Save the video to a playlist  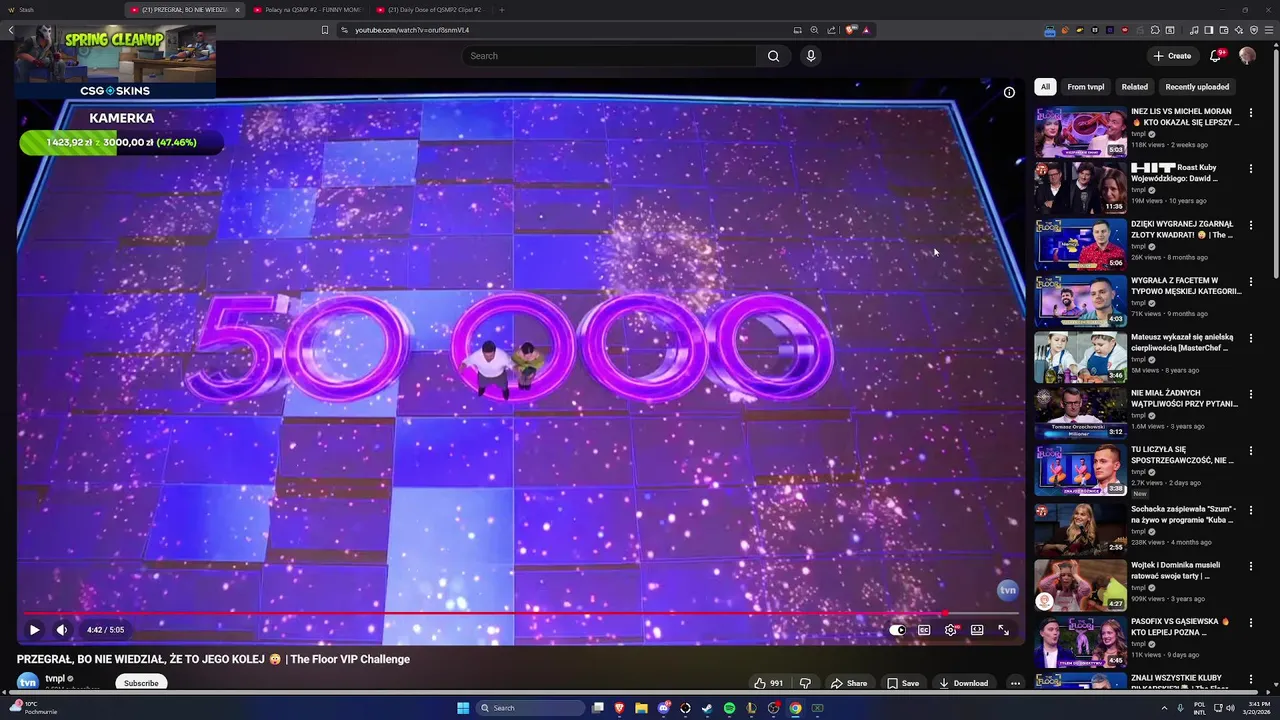(x=903, y=683)
